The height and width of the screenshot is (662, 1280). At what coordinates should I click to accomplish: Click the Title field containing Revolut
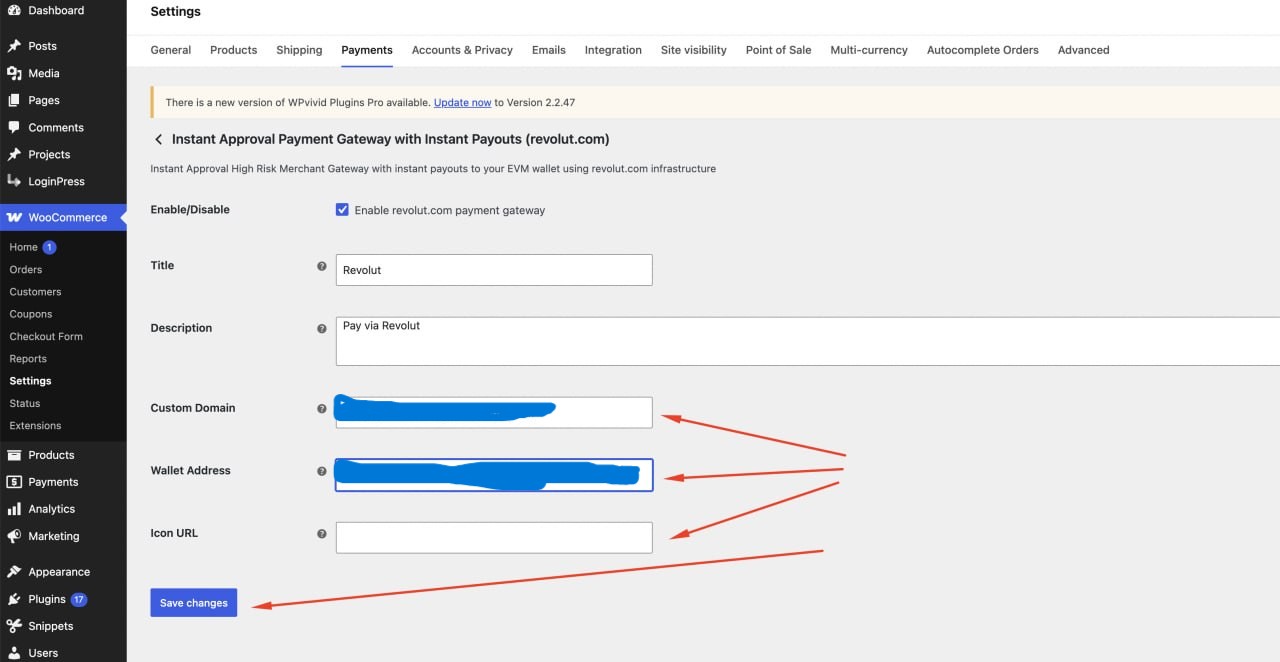[x=494, y=270]
